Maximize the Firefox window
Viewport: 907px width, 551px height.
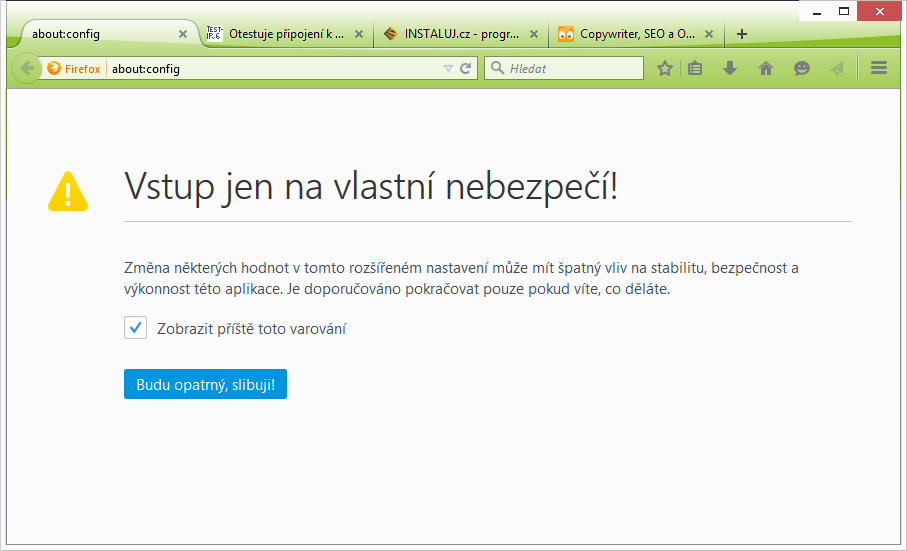(x=844, y=12)
